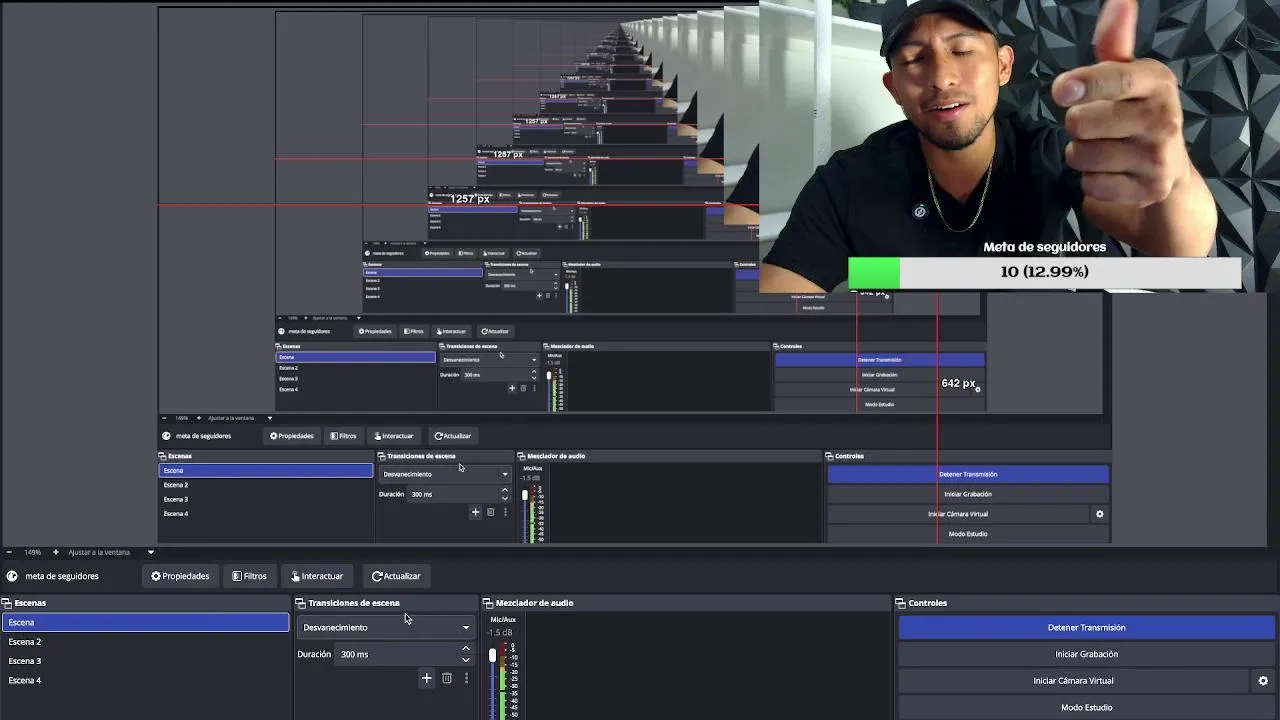
Task: Click the Mic/Aux fader in largest nested preview copy
Action: pos(525,495)
